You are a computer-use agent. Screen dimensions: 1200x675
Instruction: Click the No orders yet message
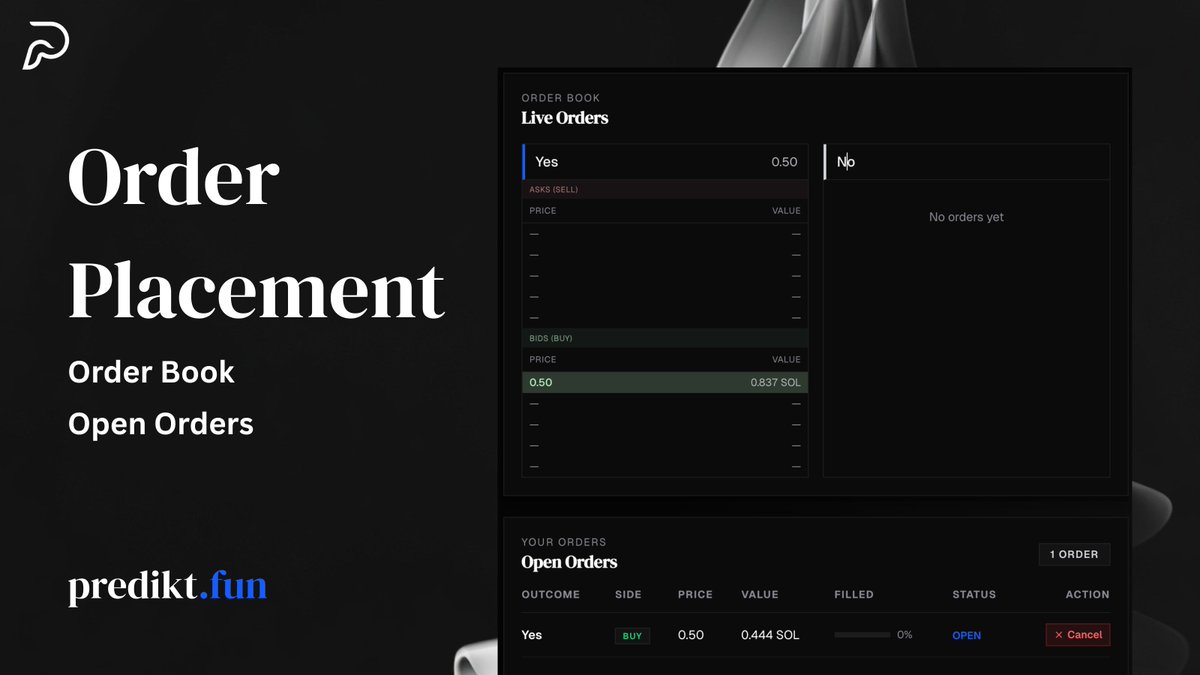pos(966,217)
